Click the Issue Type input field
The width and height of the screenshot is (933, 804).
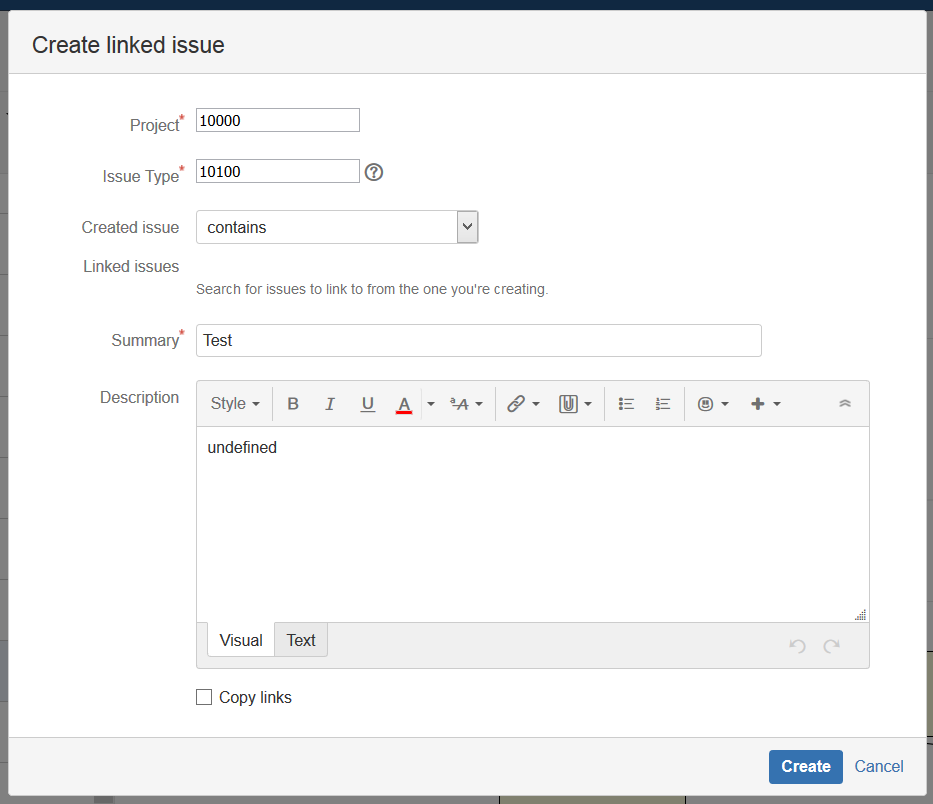278,171
